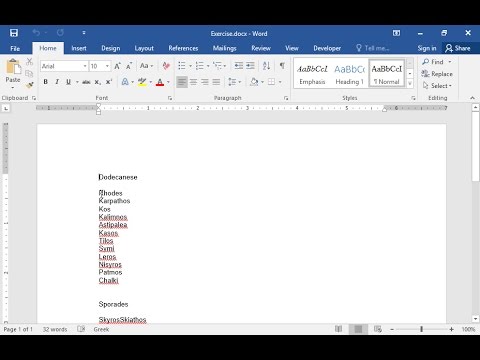Align text left

pyautogui.click(x=182, y=82)
